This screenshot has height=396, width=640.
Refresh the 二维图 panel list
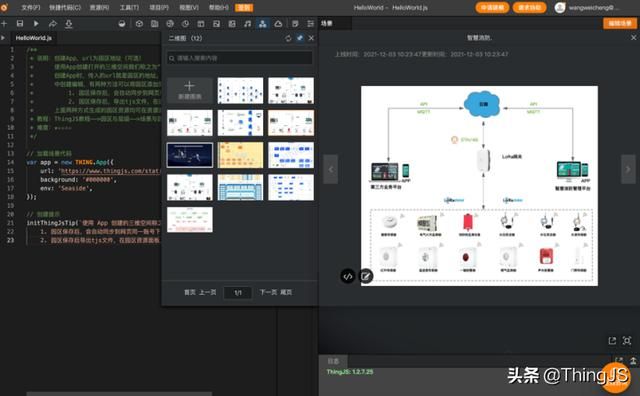coord(288,38)
